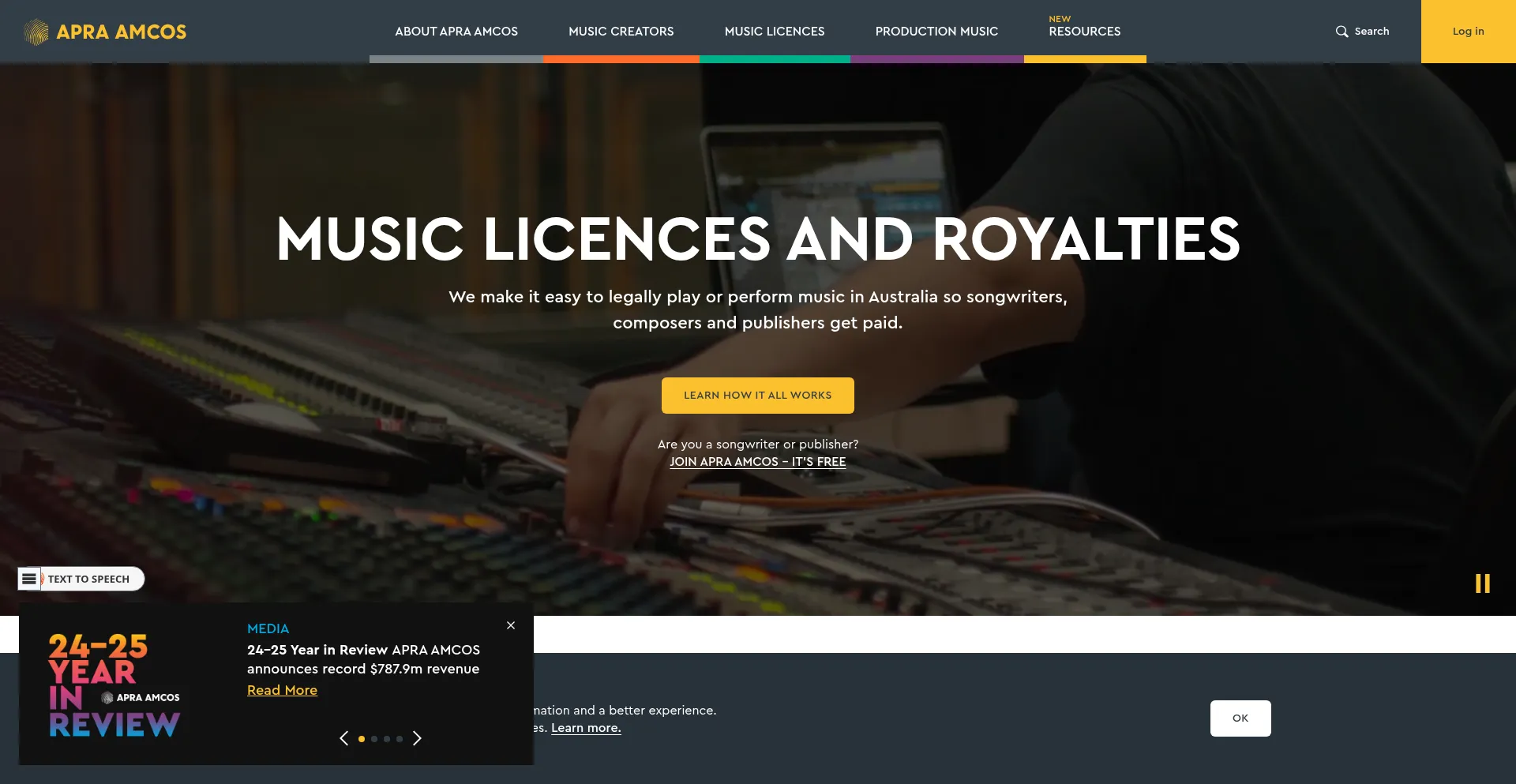Screen dimensions: 1516x784
Task: Pause the hero background video
Action: [x=1482, y=583]
